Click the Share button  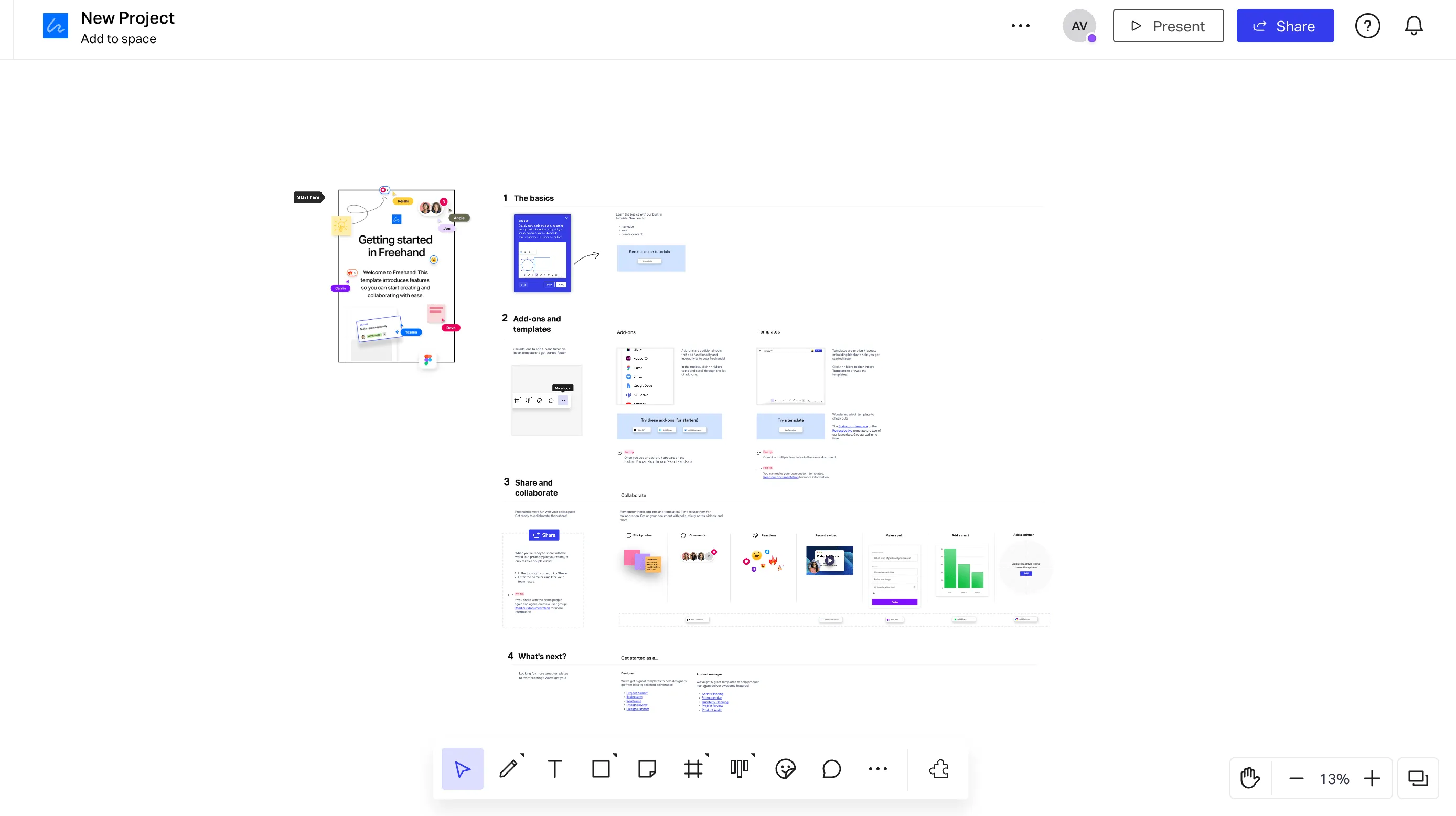pyautogui.click(x=1284, y=25)
